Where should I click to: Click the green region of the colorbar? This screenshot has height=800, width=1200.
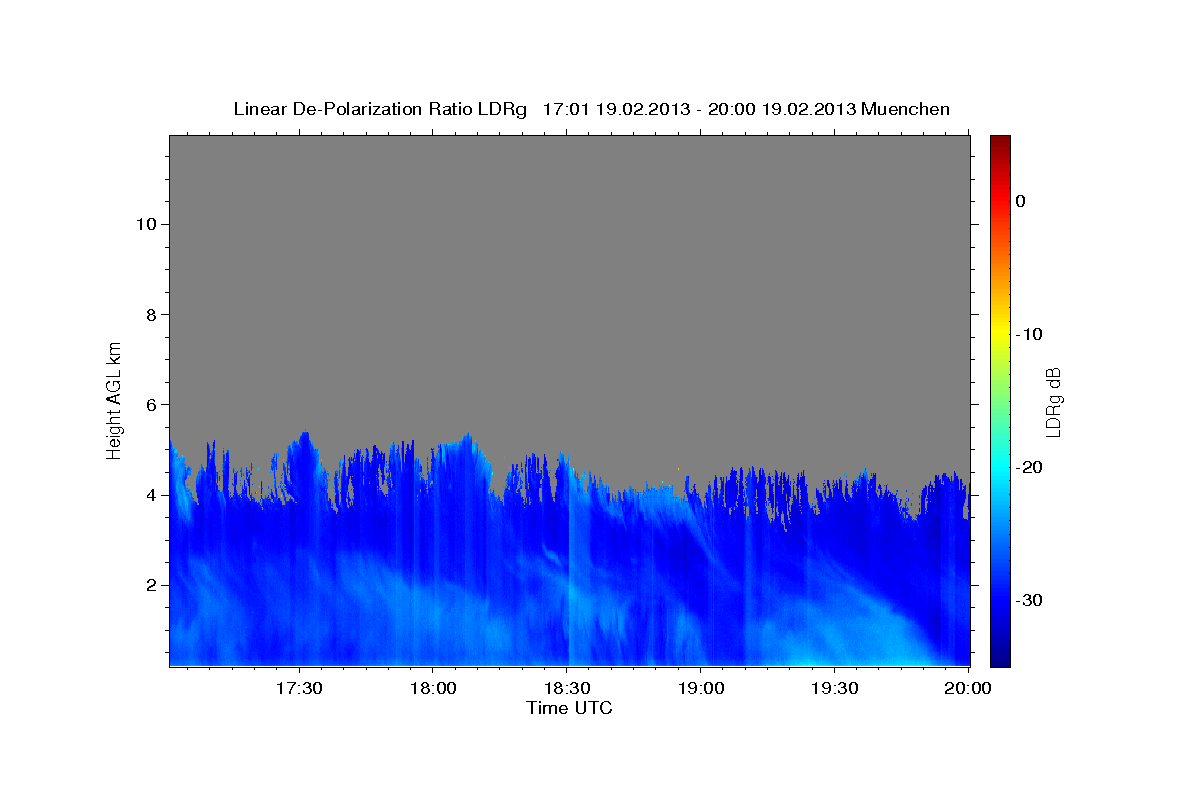tap(1000, 400)
